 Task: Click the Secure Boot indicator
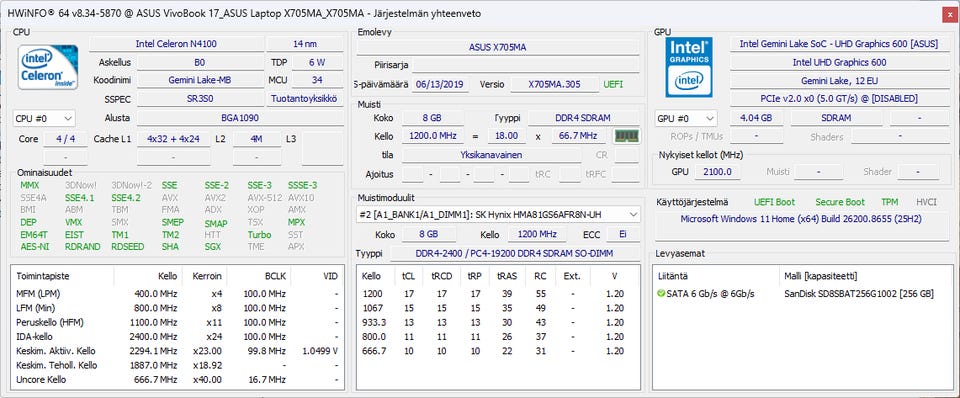840,201
